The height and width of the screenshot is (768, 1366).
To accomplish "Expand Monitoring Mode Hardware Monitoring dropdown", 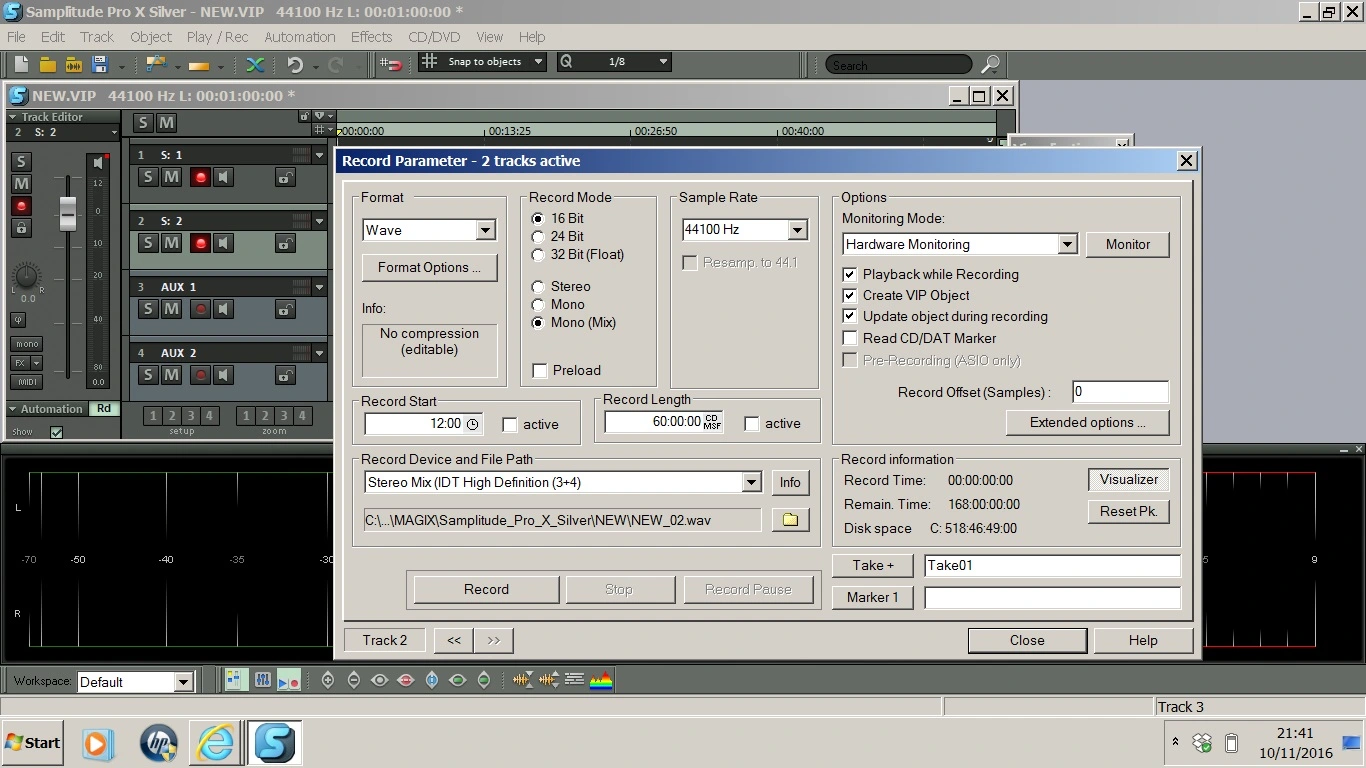I will point(1067,244).
